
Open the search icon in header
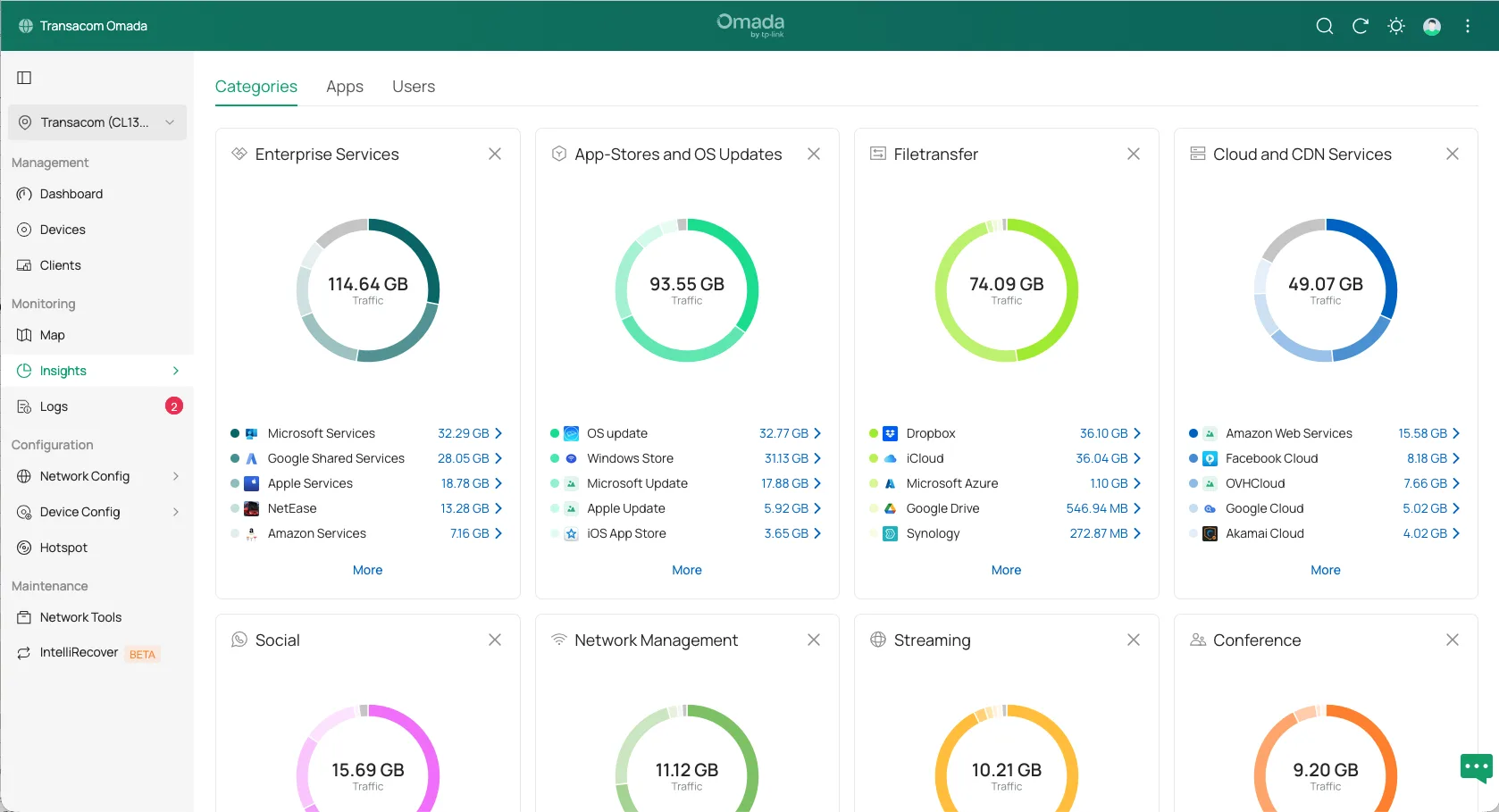click(1325, 26)
